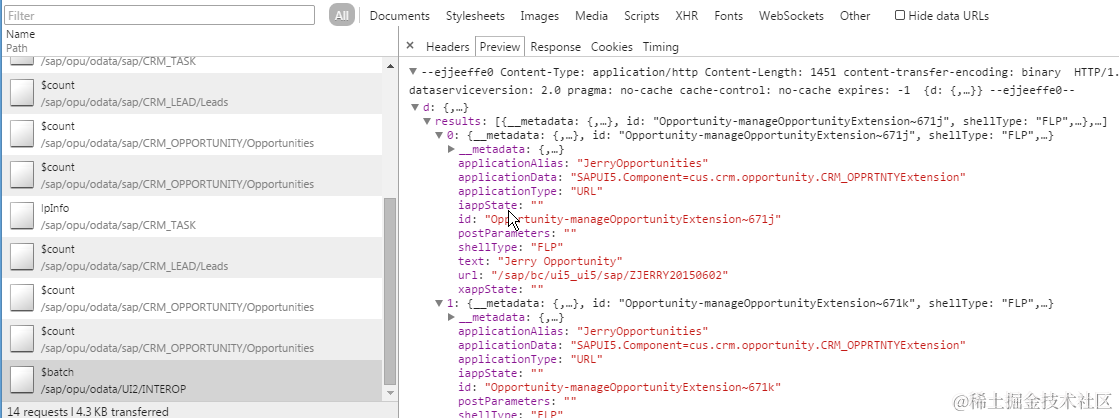Open the Response tab

tap(555, 46)
